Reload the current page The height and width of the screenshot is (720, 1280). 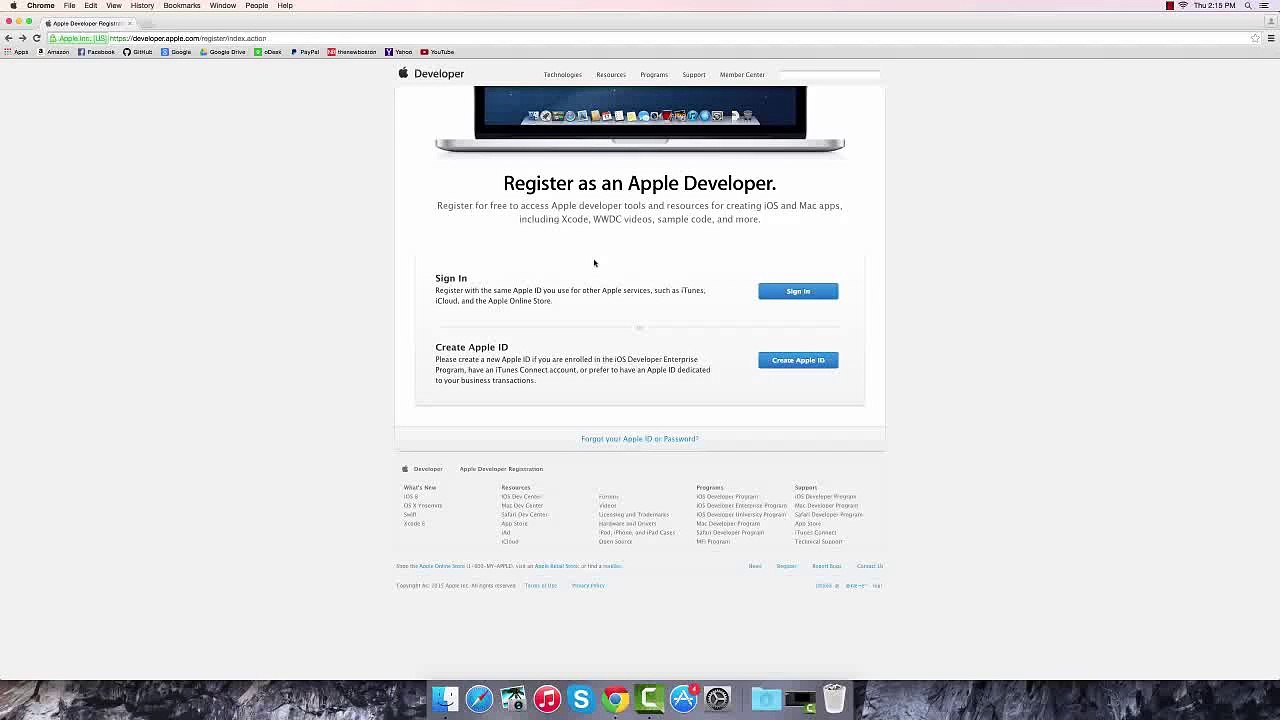pyautogui.click(x=36, y=38)
